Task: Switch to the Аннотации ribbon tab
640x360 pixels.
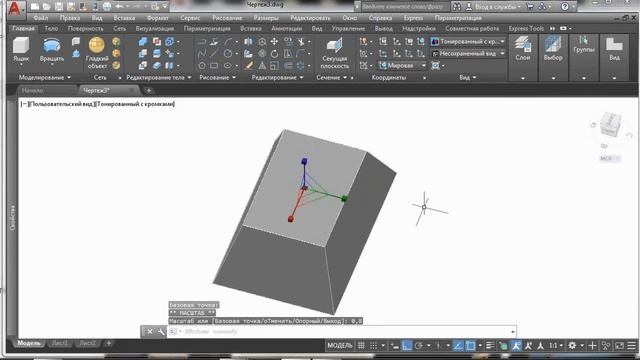Action: (287, 29)
